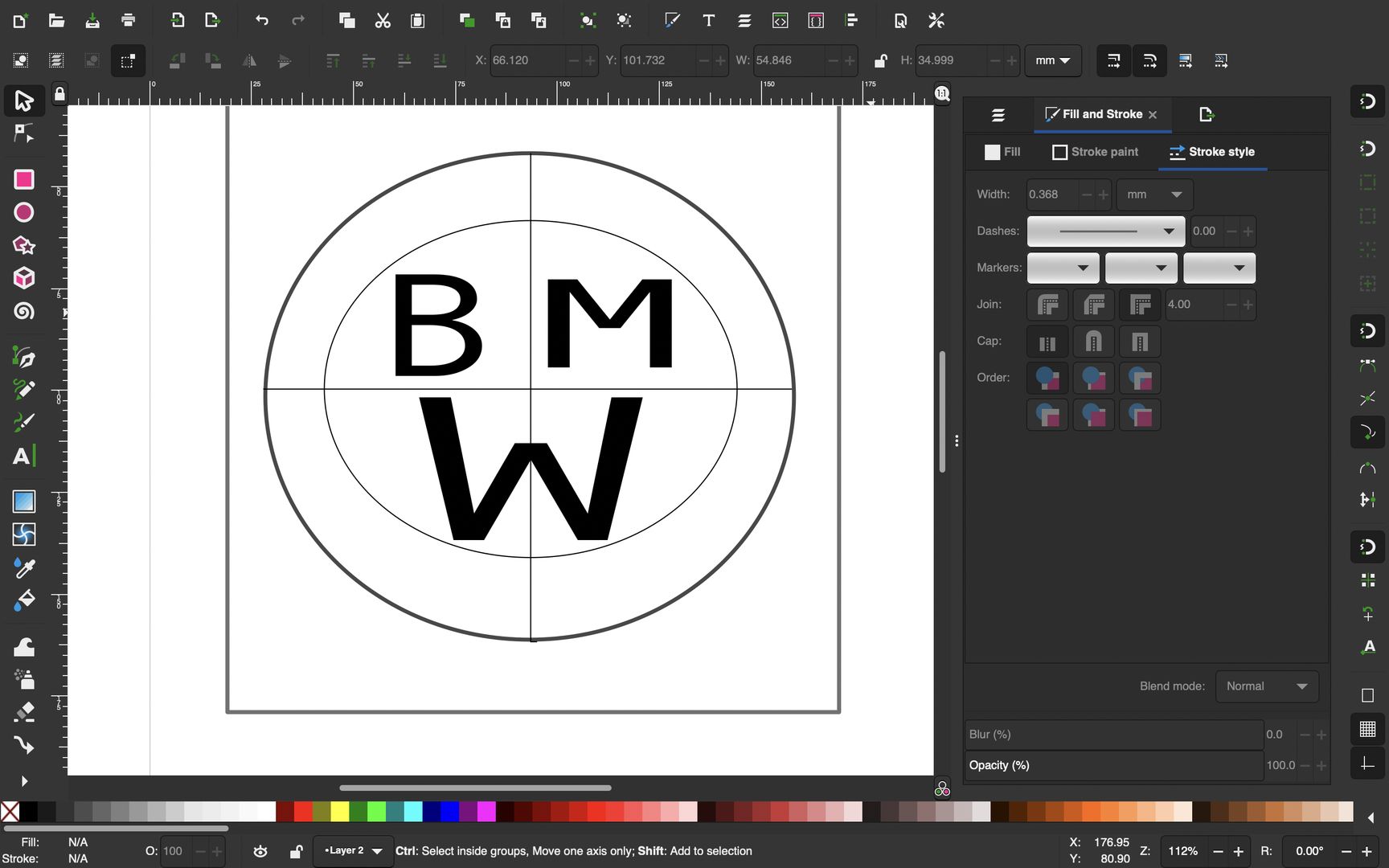Select the Ellipse tool
Viewport: 1389px width, 868px height.
24,212
